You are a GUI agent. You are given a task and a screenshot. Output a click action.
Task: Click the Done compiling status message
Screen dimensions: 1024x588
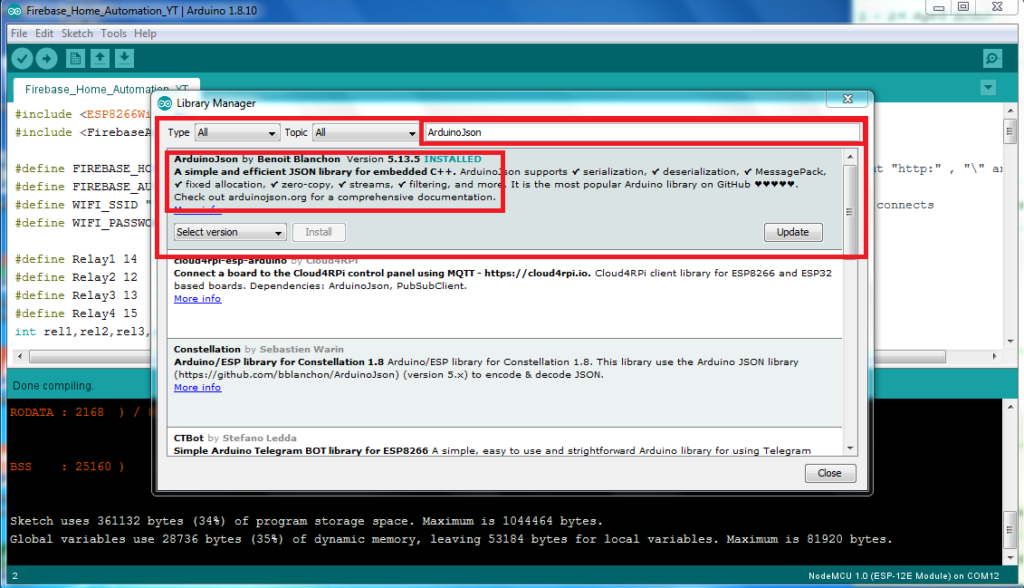click(54, 385)
